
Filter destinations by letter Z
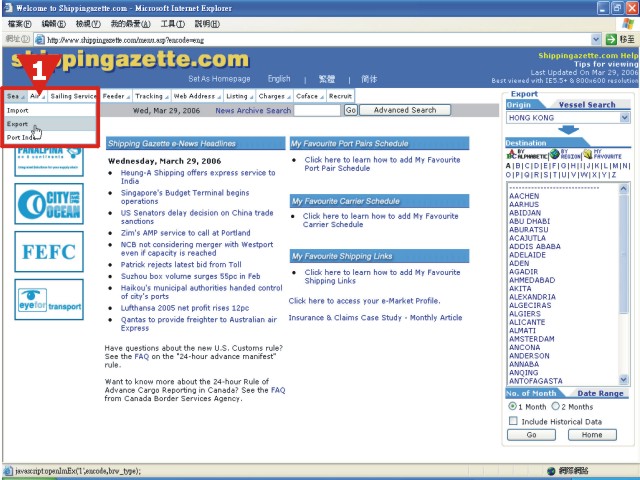pyautogui.click(x=613, y=175)
